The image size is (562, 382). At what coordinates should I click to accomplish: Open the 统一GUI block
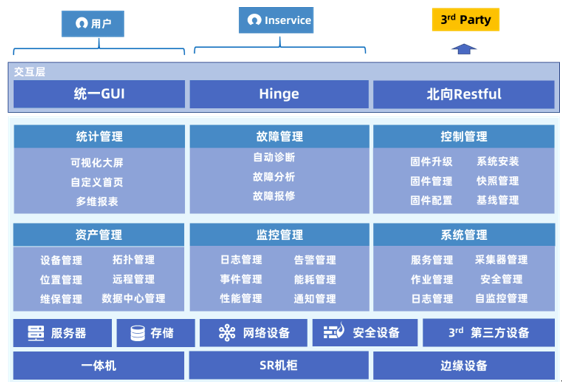[x=99, y=94]
